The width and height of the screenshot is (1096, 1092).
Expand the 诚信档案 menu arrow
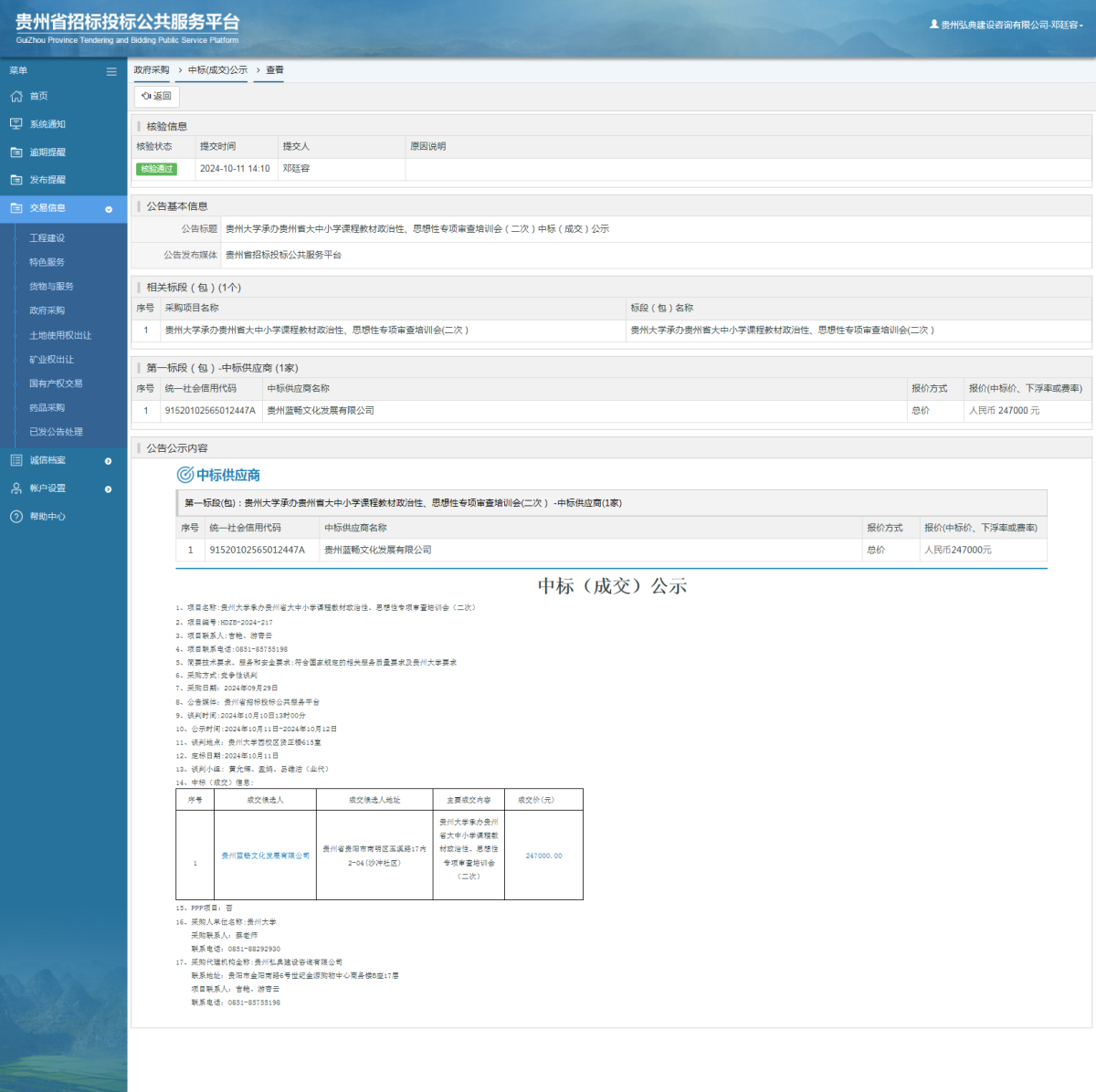click(x=109, y=461)
